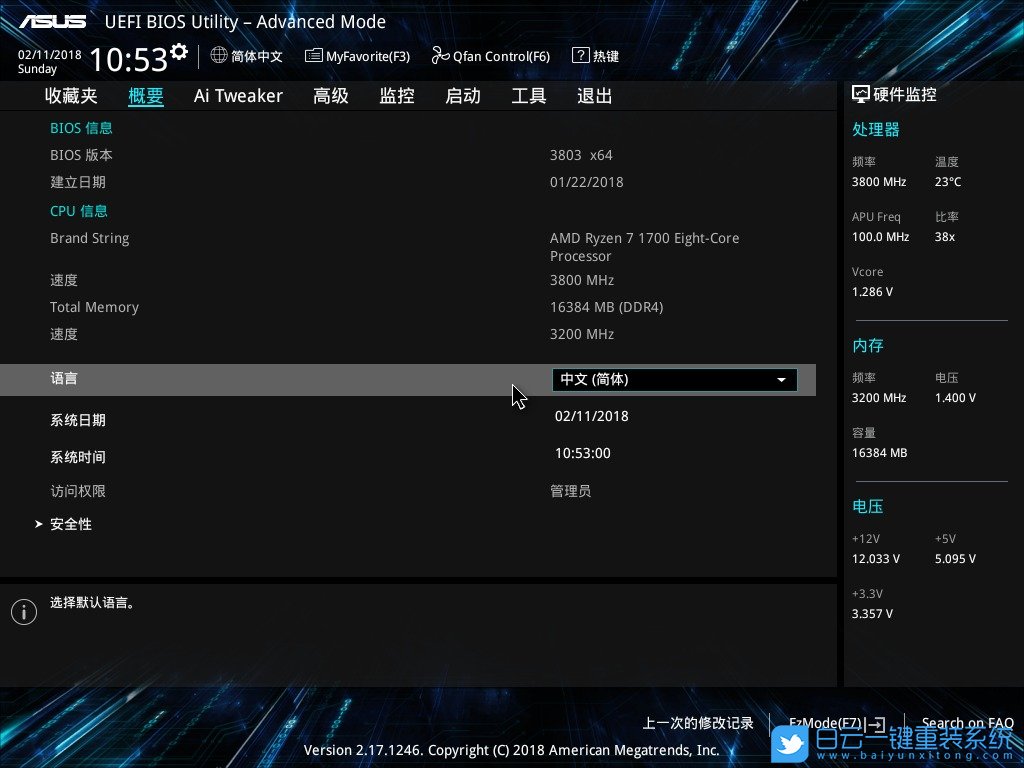This screenshot has height=768, width=1024.
Task: Click the EzMode exit arrow icon
Action: (x=876, y=723)
